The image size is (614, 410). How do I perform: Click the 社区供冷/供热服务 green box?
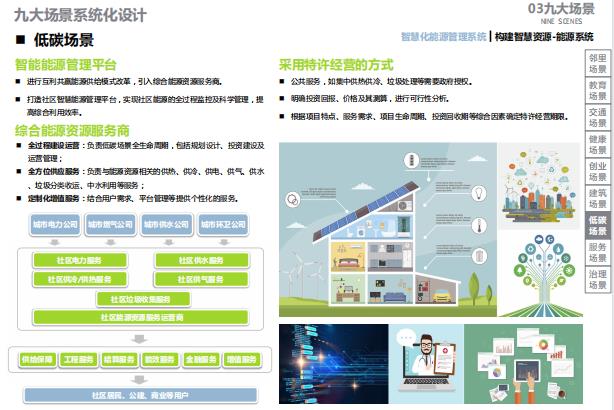click(x=80, y=279)
